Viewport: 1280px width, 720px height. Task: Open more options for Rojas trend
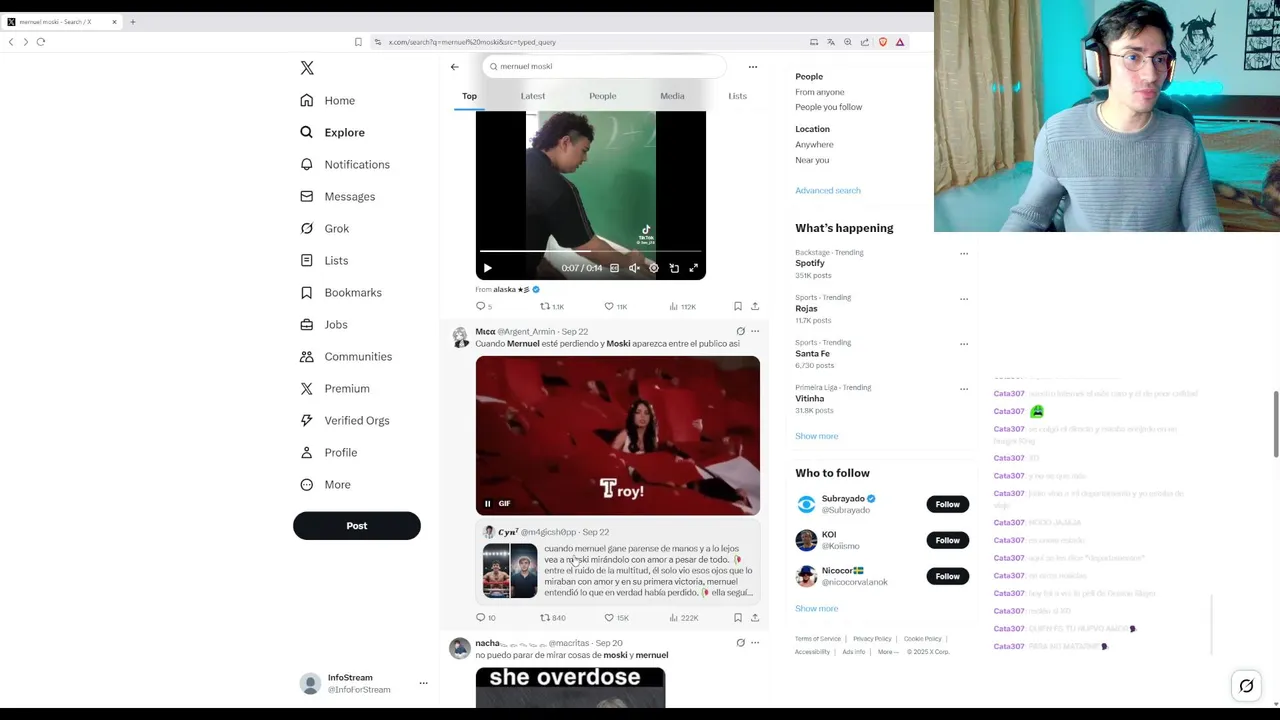tap(964, 298)
